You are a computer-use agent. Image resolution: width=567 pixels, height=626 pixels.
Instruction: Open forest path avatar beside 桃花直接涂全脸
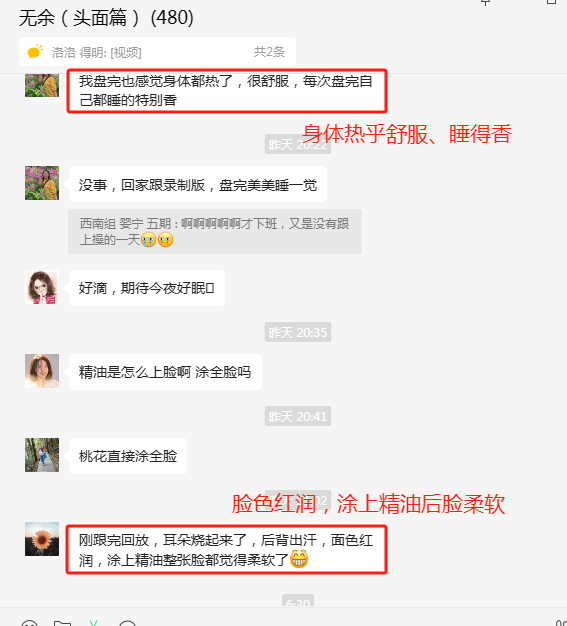point(42,455)
